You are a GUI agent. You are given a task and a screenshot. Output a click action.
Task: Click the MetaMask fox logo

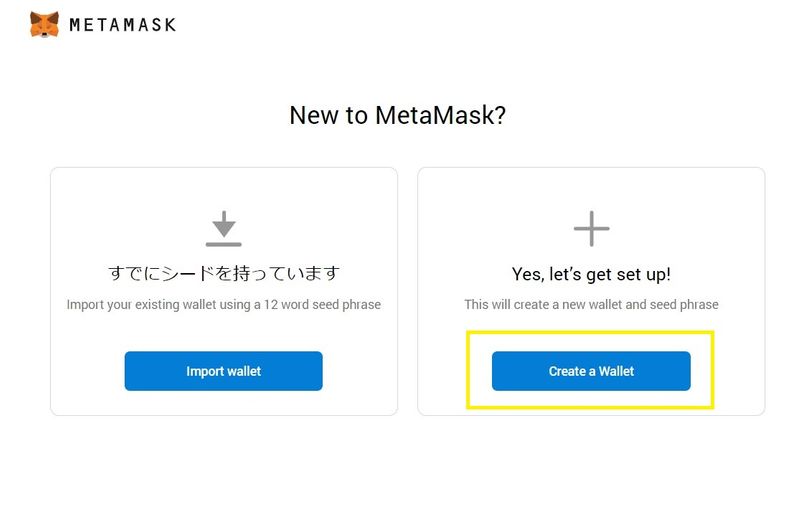(44, 24)
